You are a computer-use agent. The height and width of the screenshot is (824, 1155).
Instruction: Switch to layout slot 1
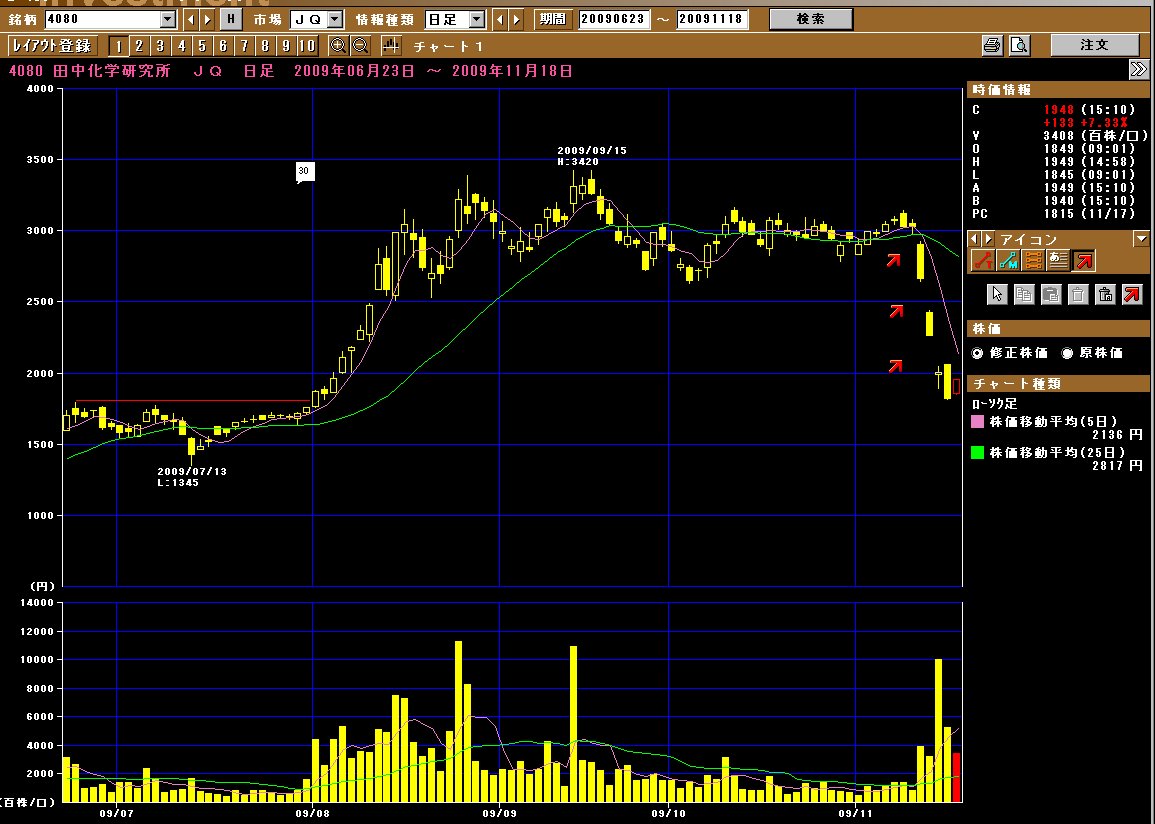118,46
